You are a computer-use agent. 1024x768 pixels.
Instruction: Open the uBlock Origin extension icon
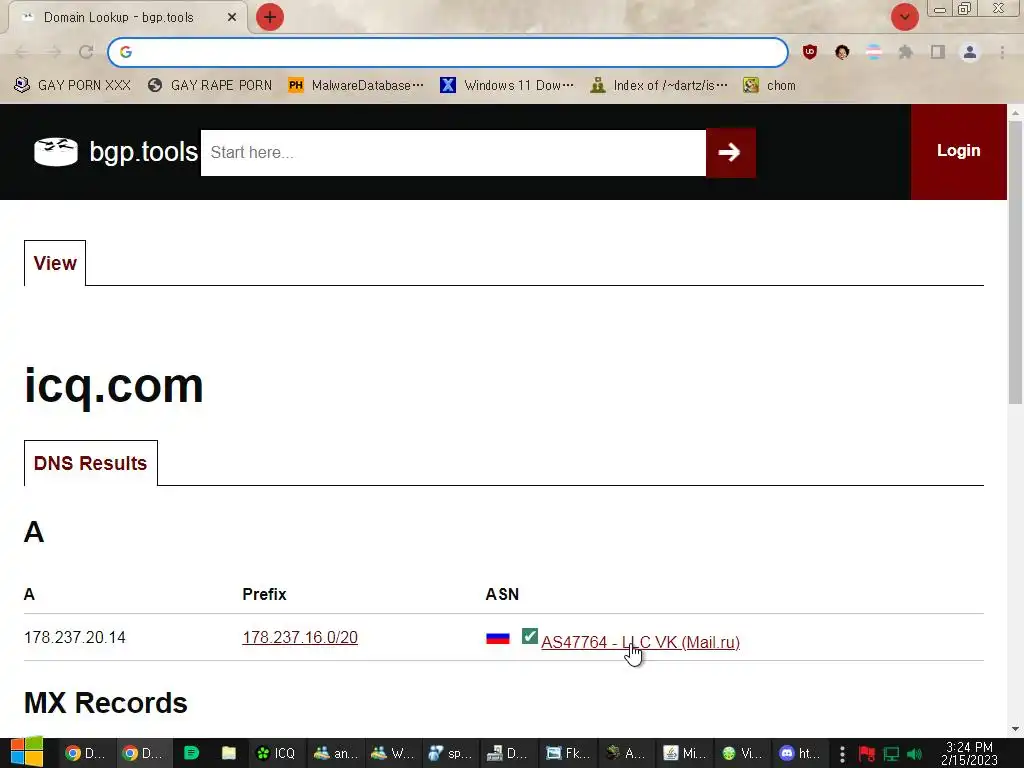[x=810, y=52]
